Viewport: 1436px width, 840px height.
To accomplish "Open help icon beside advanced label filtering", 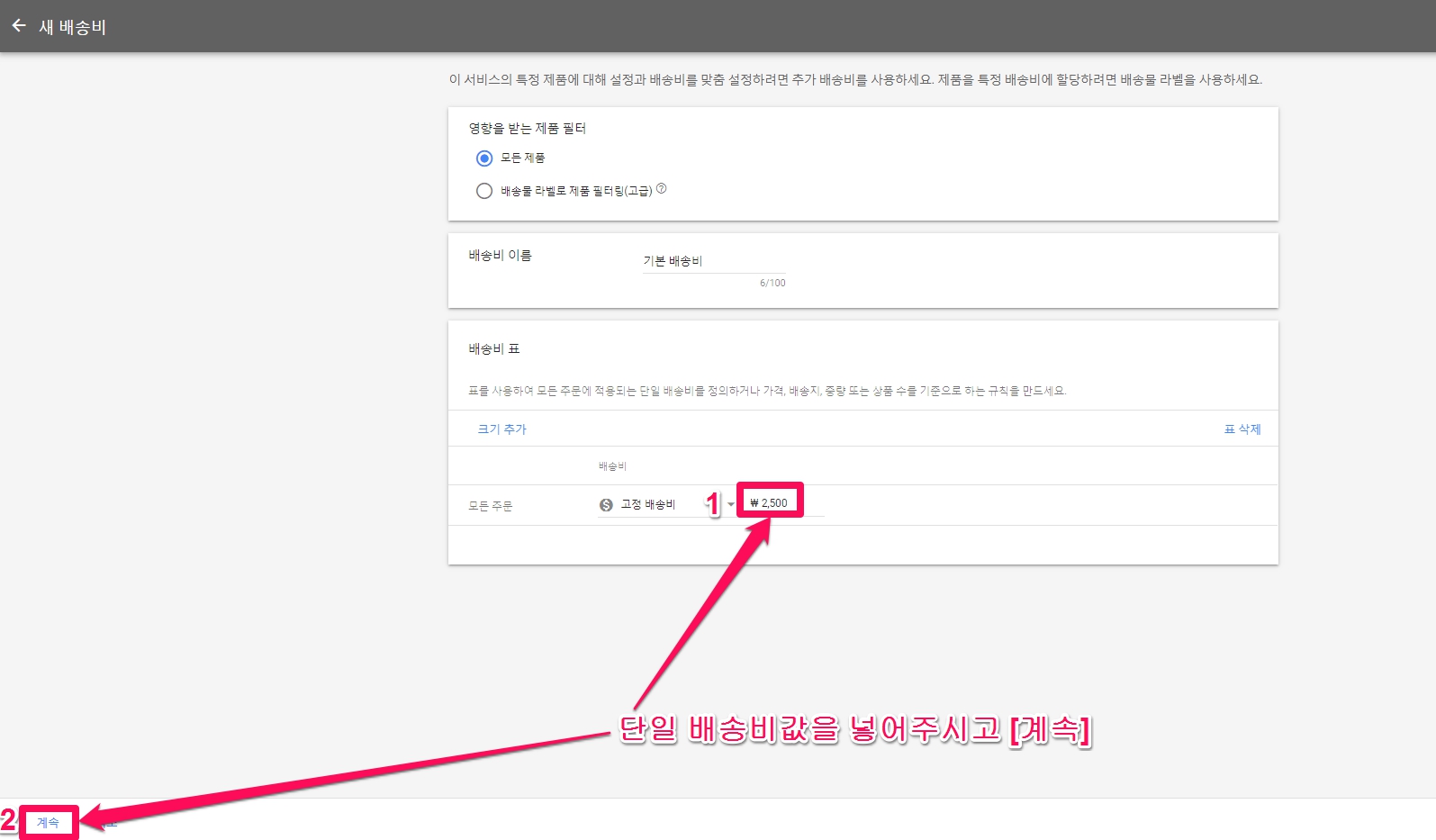I will pyautogui.click(x=661, y=189).
